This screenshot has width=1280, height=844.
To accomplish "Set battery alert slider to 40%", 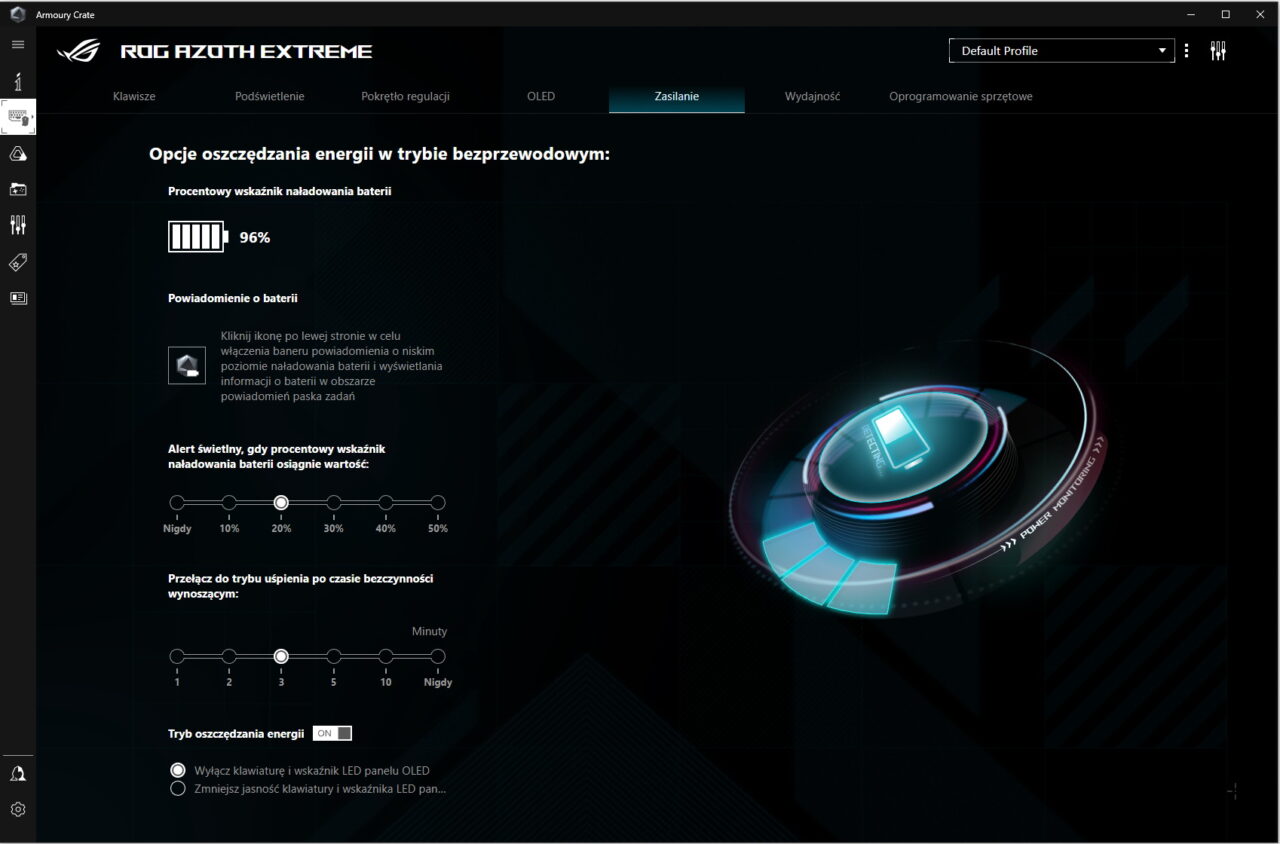I will point(386,503).
